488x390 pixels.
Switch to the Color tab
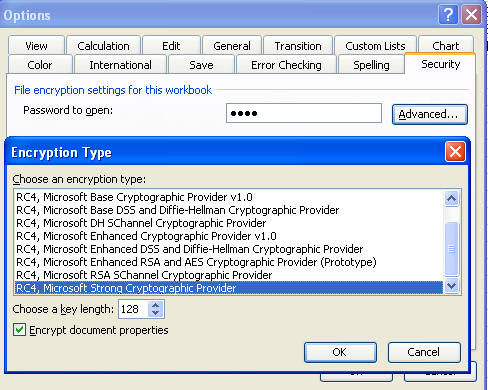[x=40, y=65]
